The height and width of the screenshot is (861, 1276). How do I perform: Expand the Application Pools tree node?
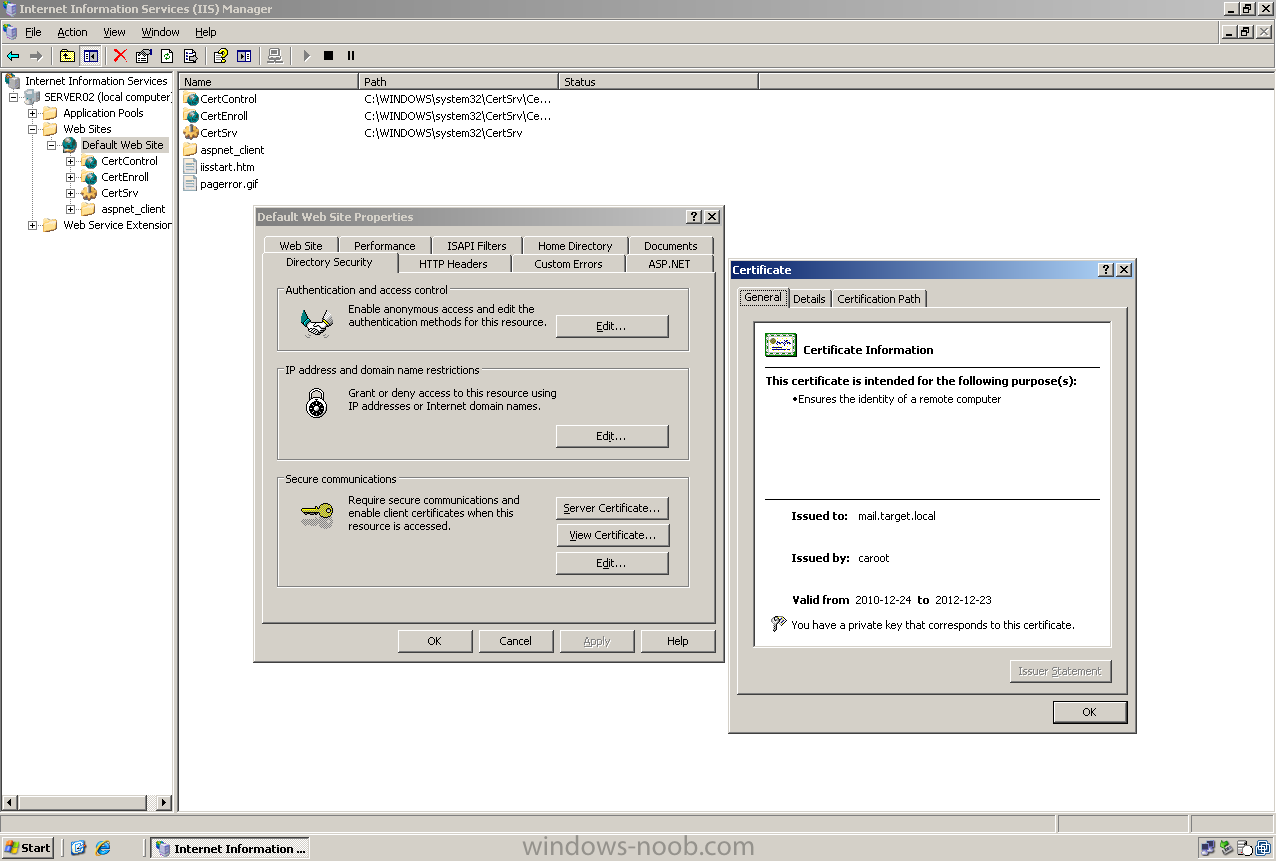(33, 113)
